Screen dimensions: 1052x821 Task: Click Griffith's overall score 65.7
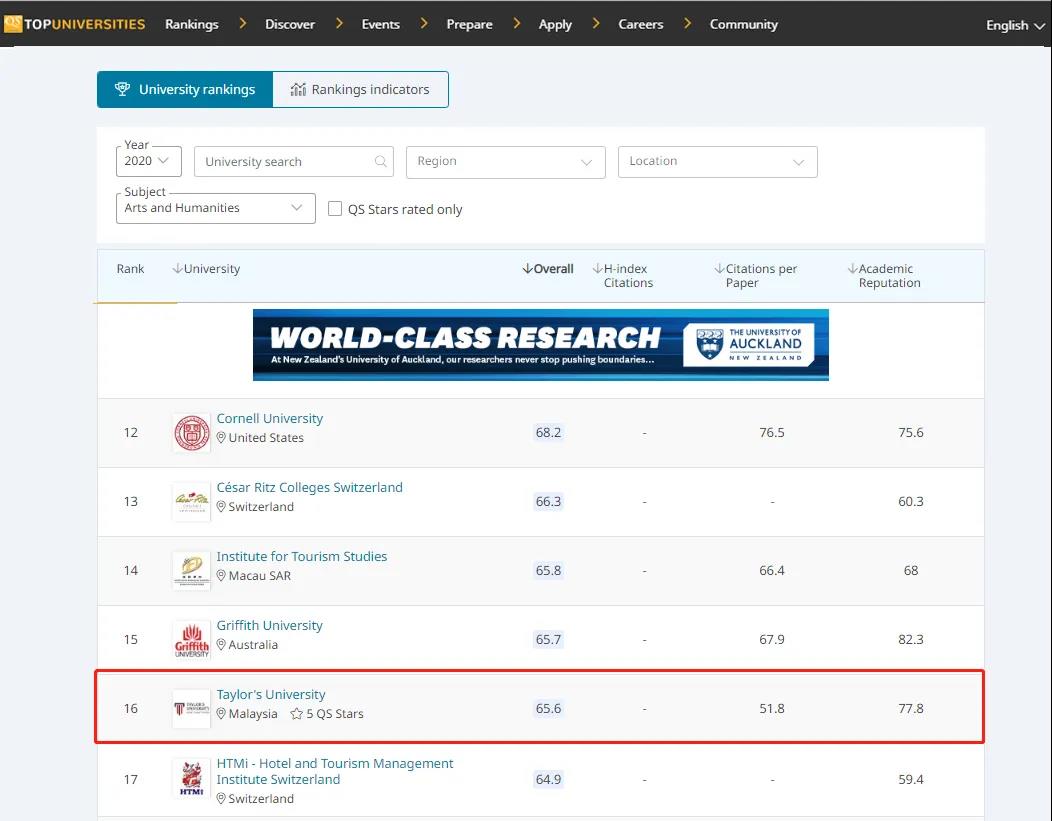(x=548, y=640)
